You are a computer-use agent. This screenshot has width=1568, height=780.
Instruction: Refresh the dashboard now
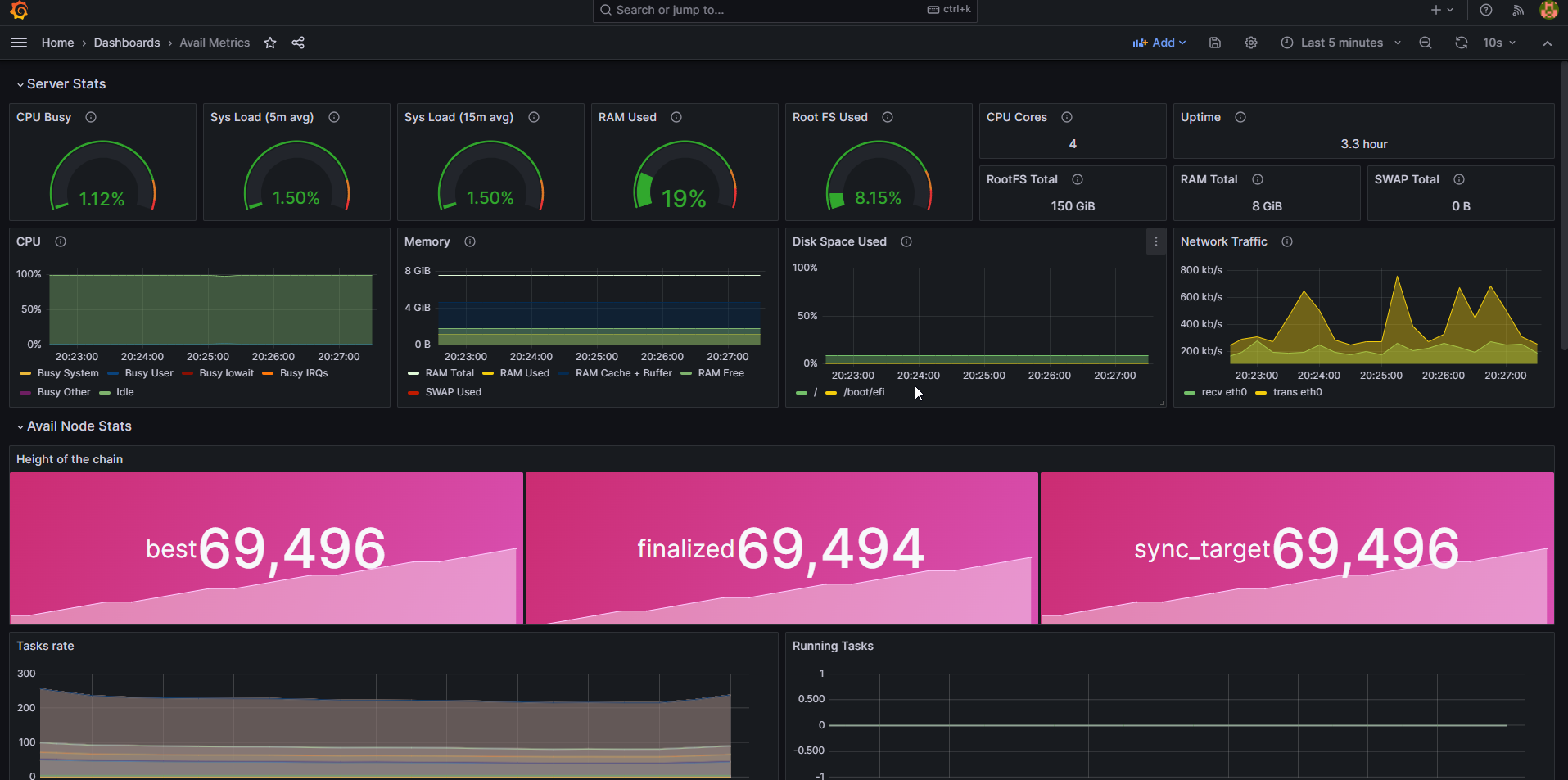(x=1462, y=43)
